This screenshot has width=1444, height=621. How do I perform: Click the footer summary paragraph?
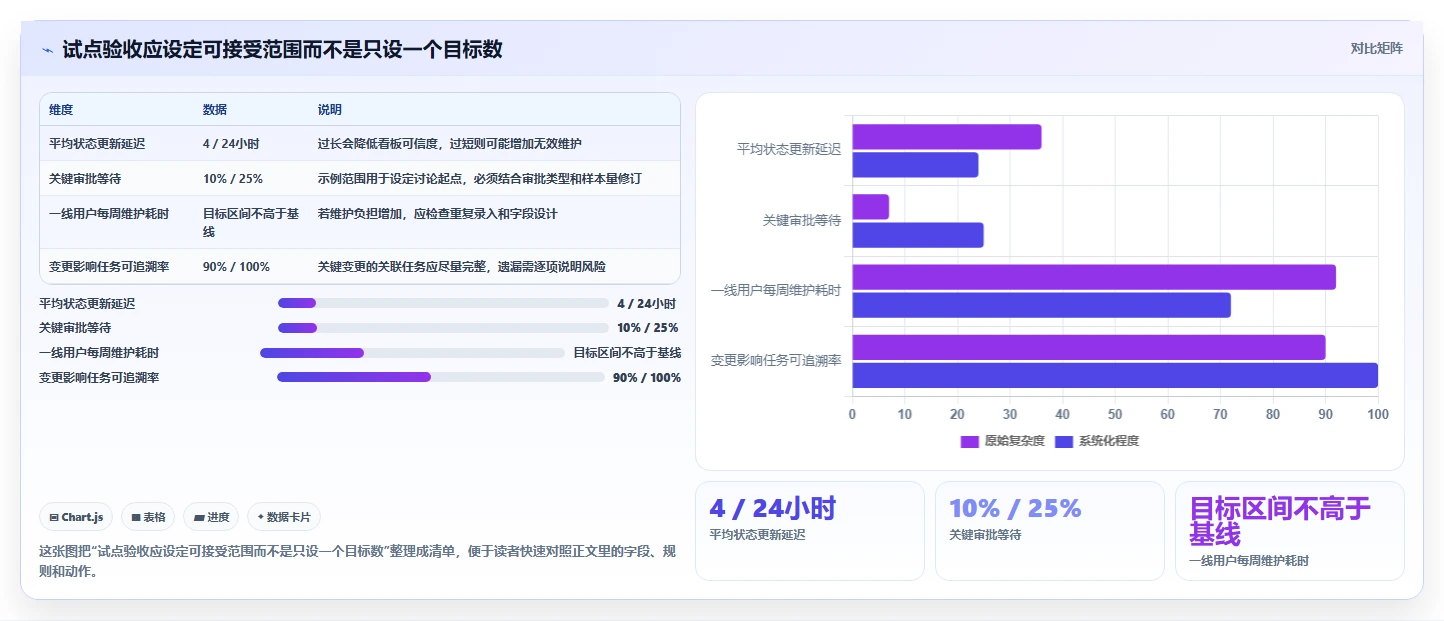358,561
